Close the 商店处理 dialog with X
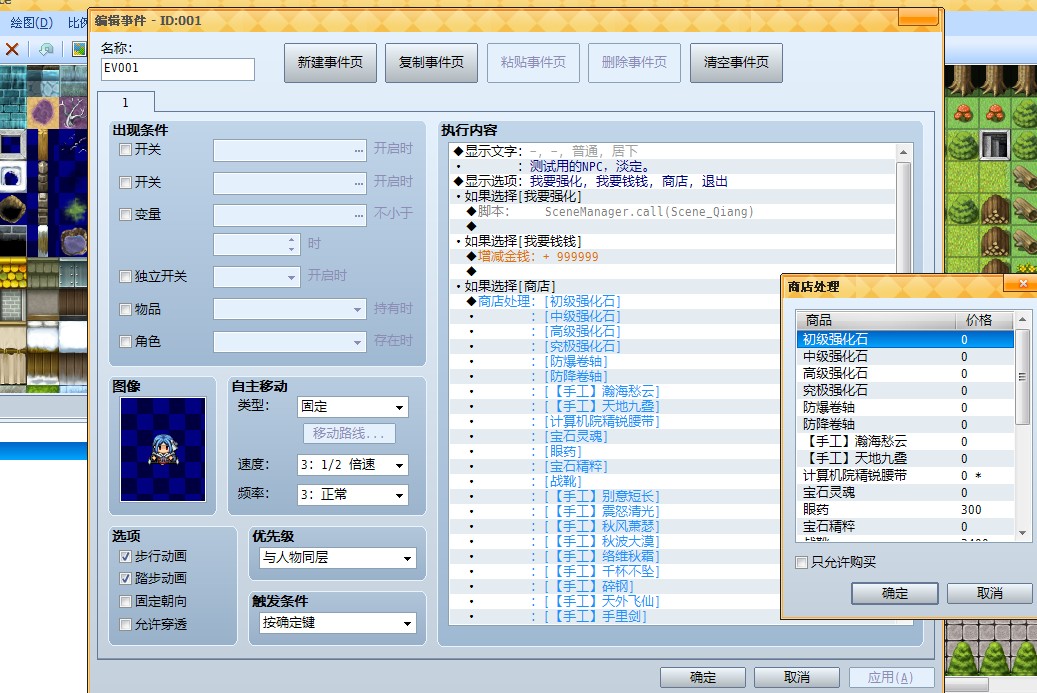Screen dimensions: 1037x693 pos(1022,284)
